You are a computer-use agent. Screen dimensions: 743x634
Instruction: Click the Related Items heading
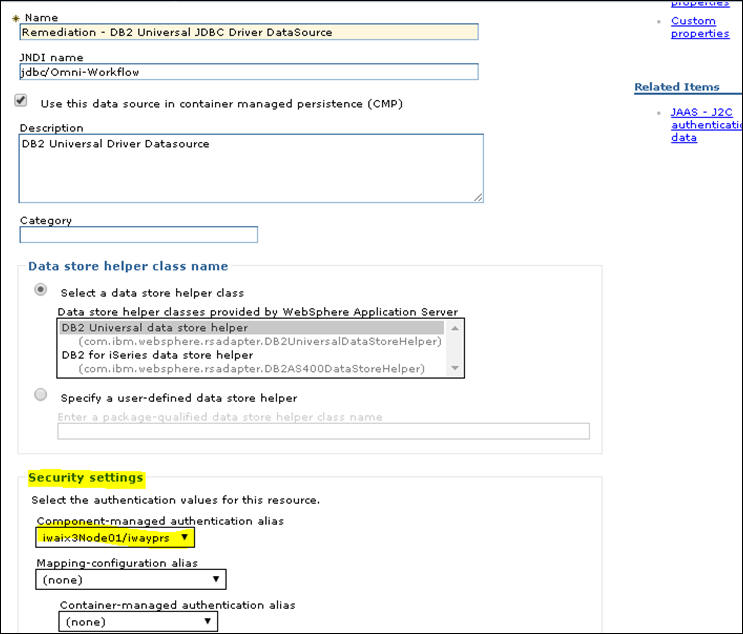pyautogui.click(x=677, y=87)
